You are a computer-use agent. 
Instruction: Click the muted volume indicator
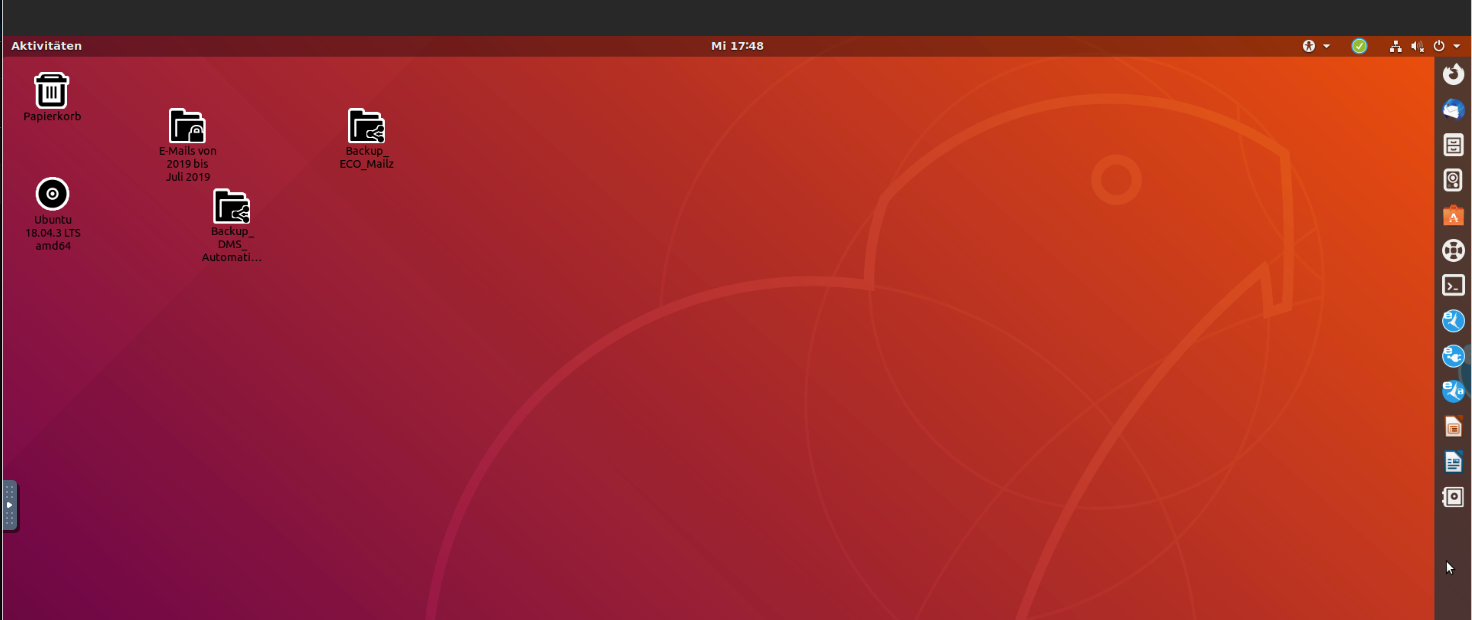1417,46
